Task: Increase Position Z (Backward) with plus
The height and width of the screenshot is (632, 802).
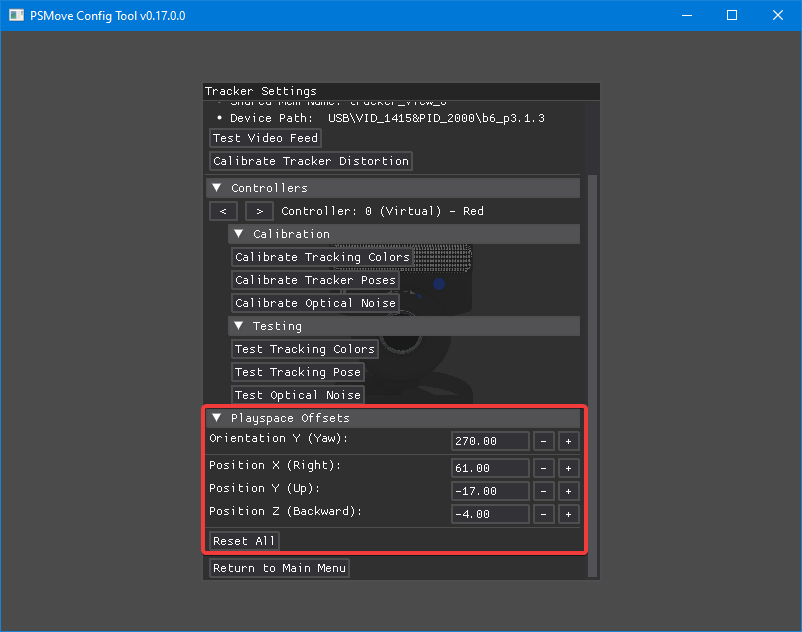Action: click(x=568, y=514)
